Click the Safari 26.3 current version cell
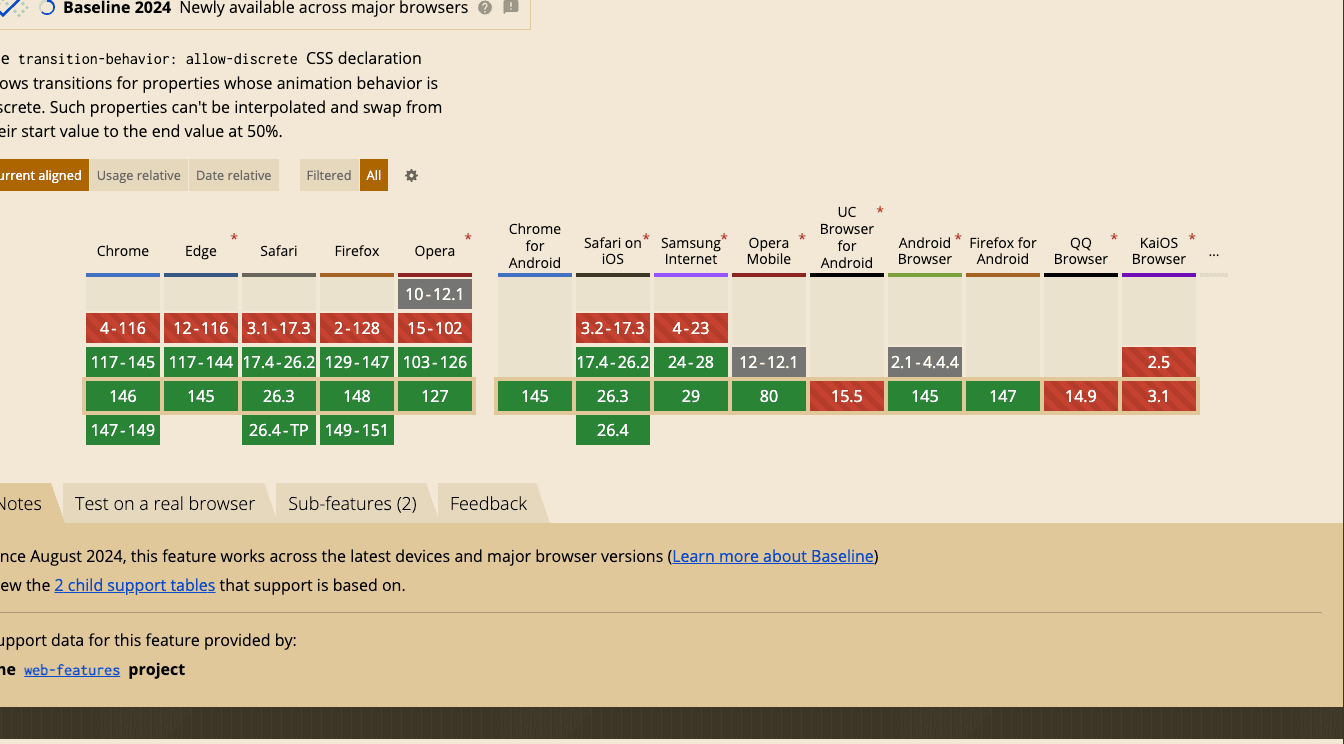The width and height of the screenshot is (1344, 744). point(279,396)
